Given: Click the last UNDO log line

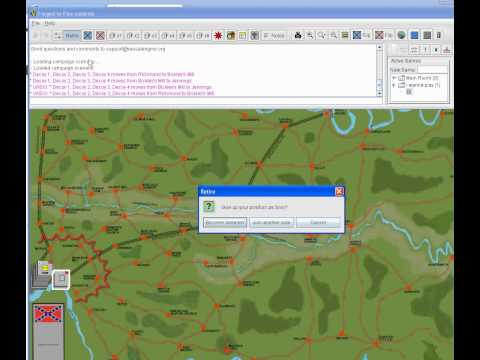Looking at the screenshot, I should coord(123,94).
